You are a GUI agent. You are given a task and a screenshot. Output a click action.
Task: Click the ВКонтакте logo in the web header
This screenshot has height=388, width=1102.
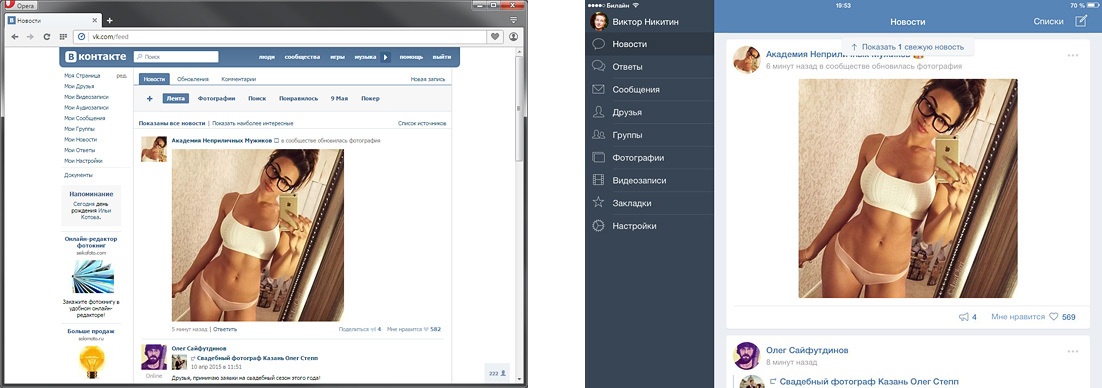click(x=96, y=56)
